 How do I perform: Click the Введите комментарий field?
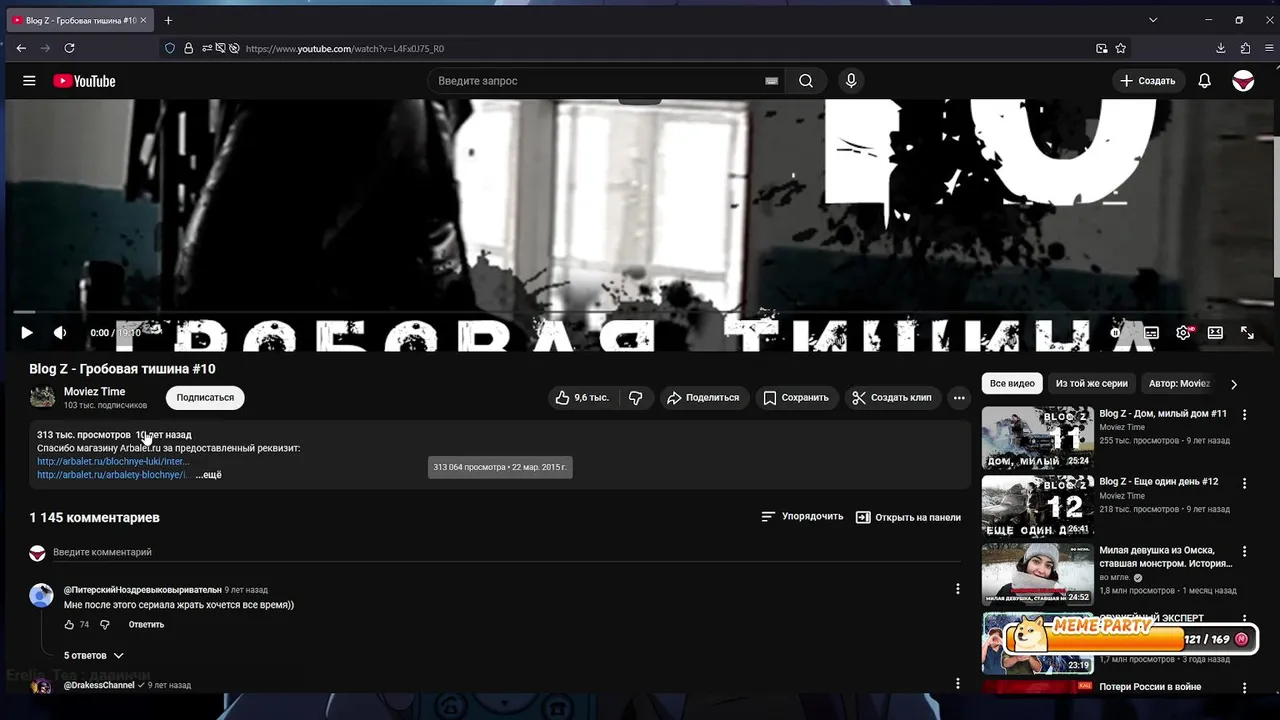[x=506, y=552]
